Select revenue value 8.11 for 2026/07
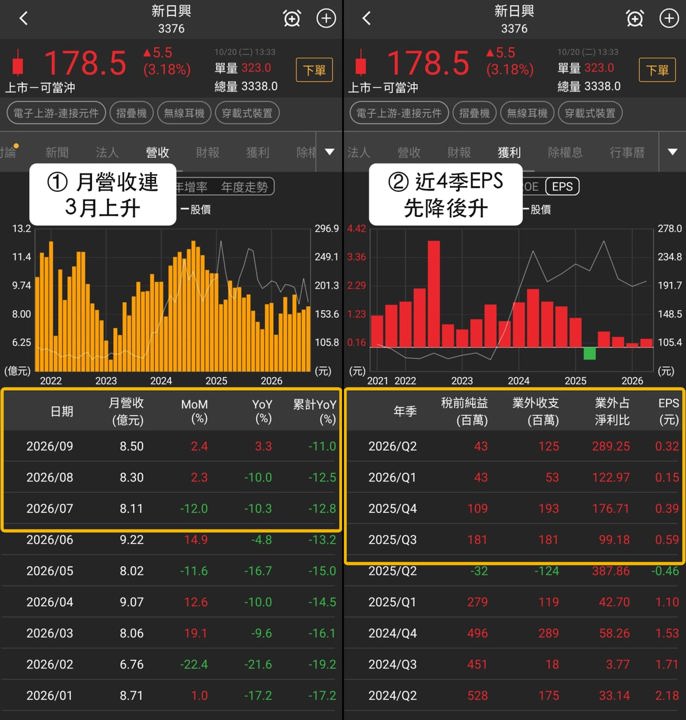 (131, 509)
